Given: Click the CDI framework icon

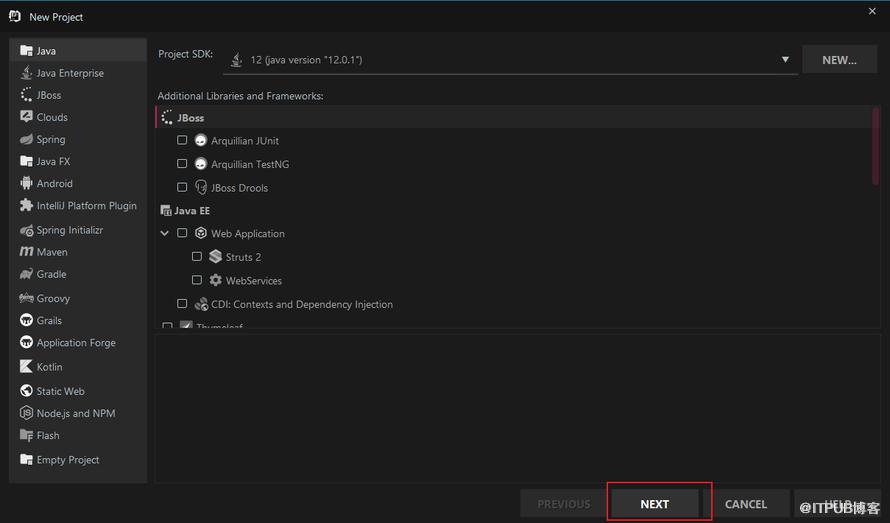Looking at the screenshot, I should coord(201,304).
